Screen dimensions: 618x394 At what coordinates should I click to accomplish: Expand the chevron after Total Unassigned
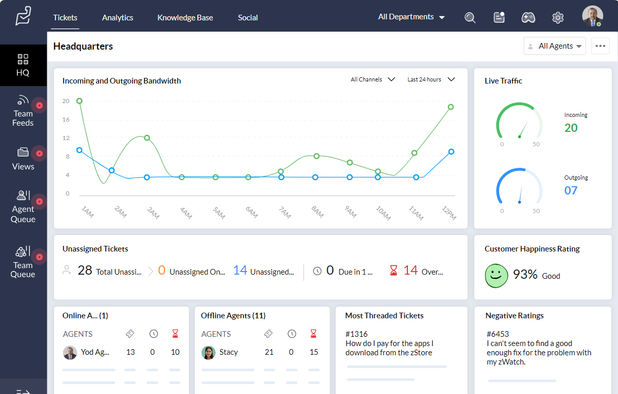[150, 271]
